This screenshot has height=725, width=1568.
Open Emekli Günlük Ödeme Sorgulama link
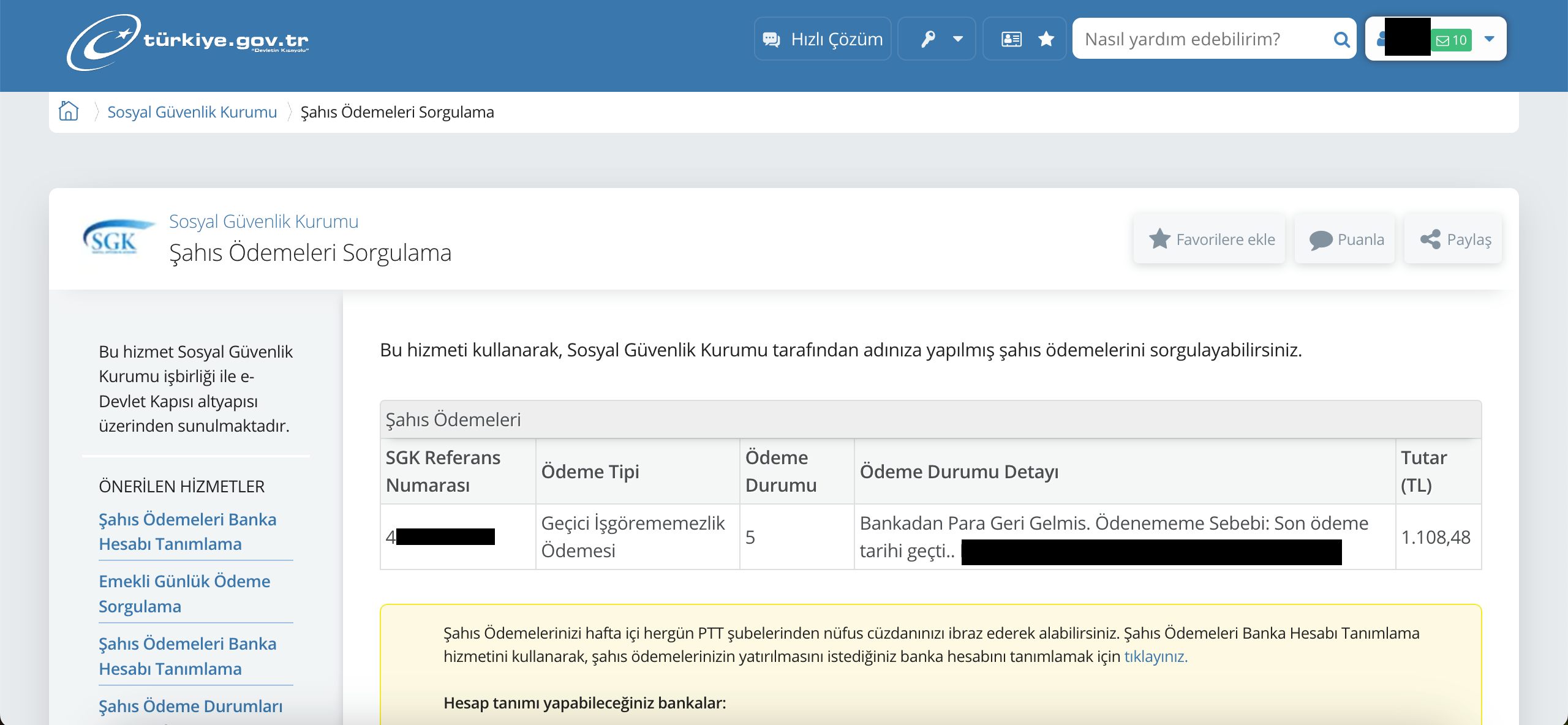(x=184, y=593)
